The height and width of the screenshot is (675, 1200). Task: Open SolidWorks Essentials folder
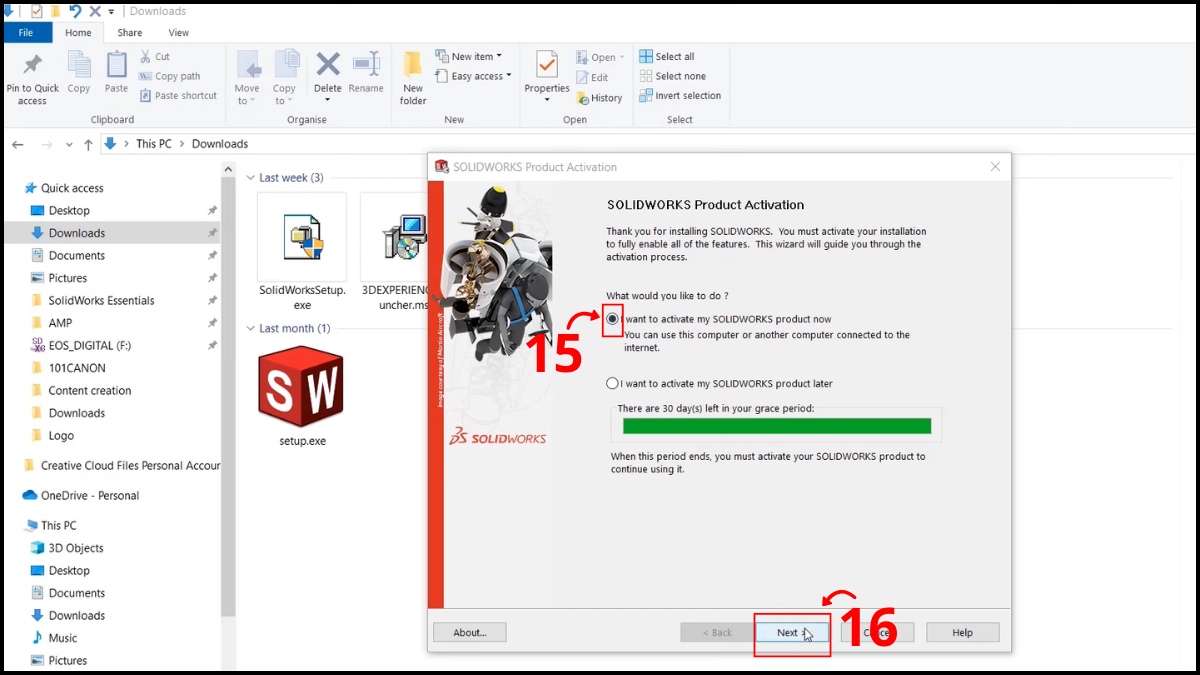101,301
